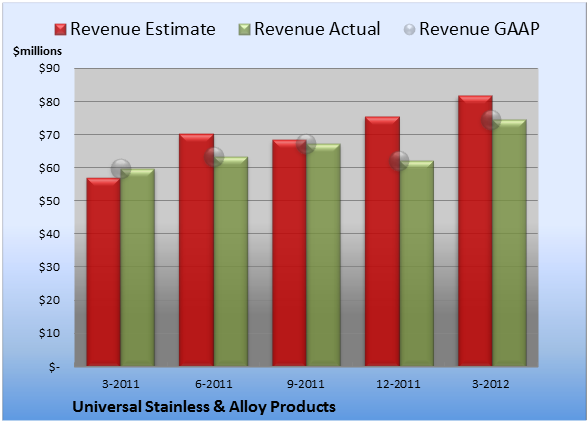588x422 pixels.
Task: Select the Revenue Actual legend label
Action: coord(317,29)
